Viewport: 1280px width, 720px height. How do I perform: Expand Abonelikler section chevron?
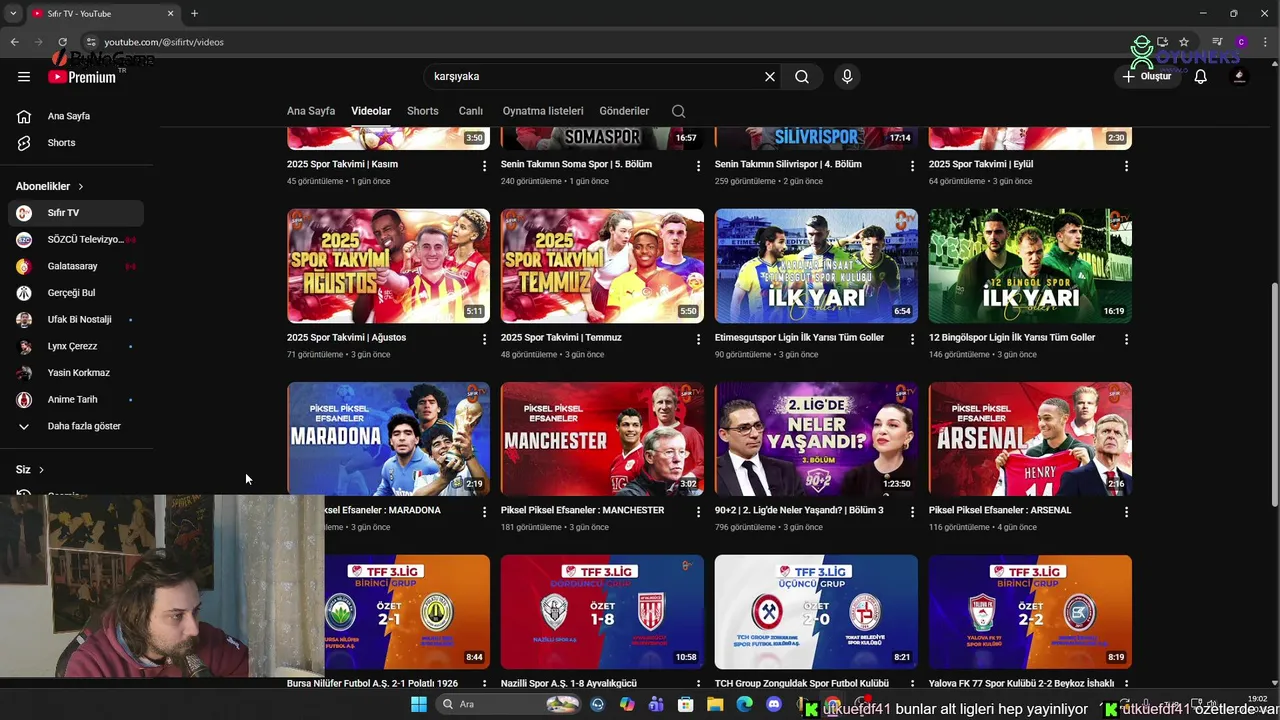click(x=81, y=187)
